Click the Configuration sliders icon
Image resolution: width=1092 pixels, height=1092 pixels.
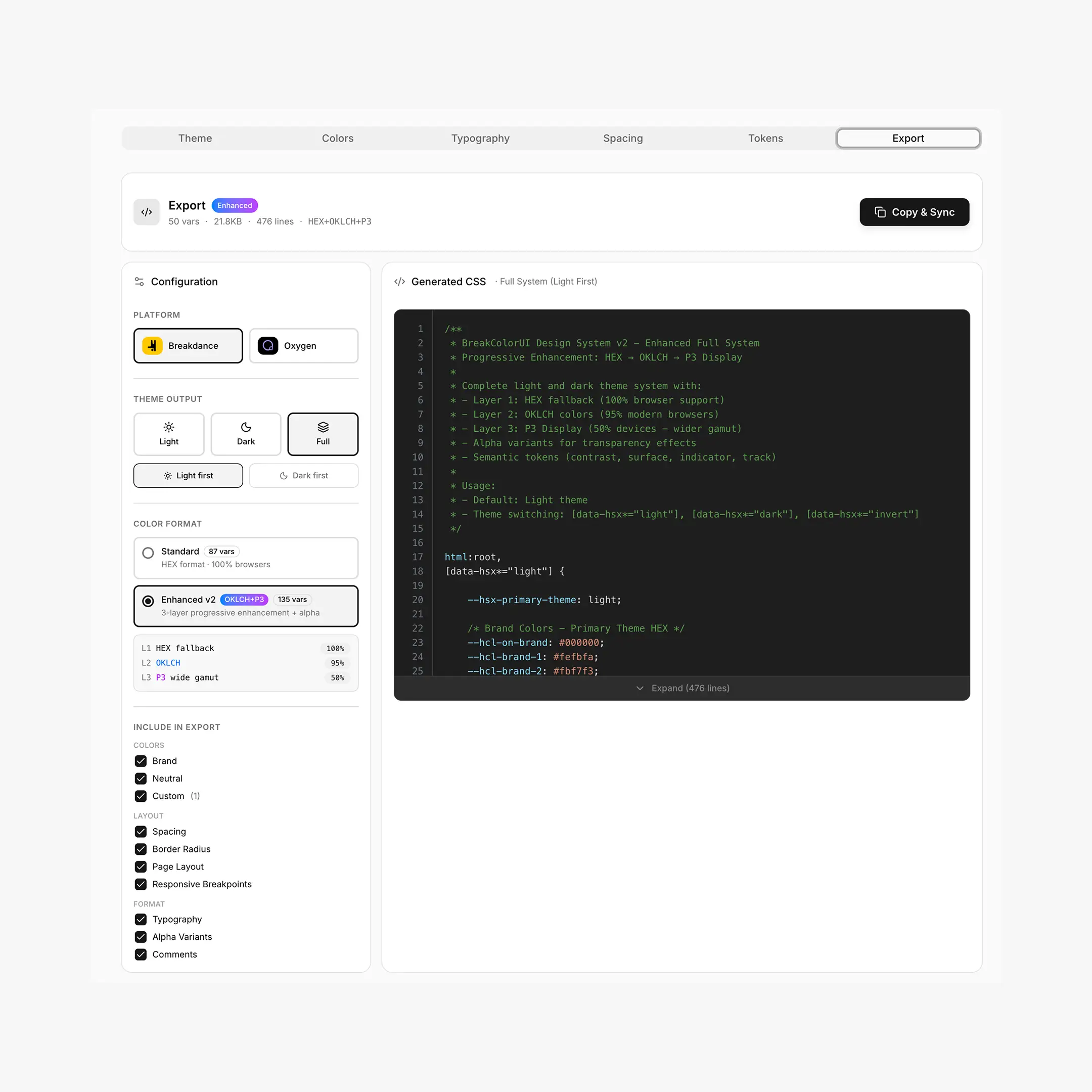click(x=139, y=282)
